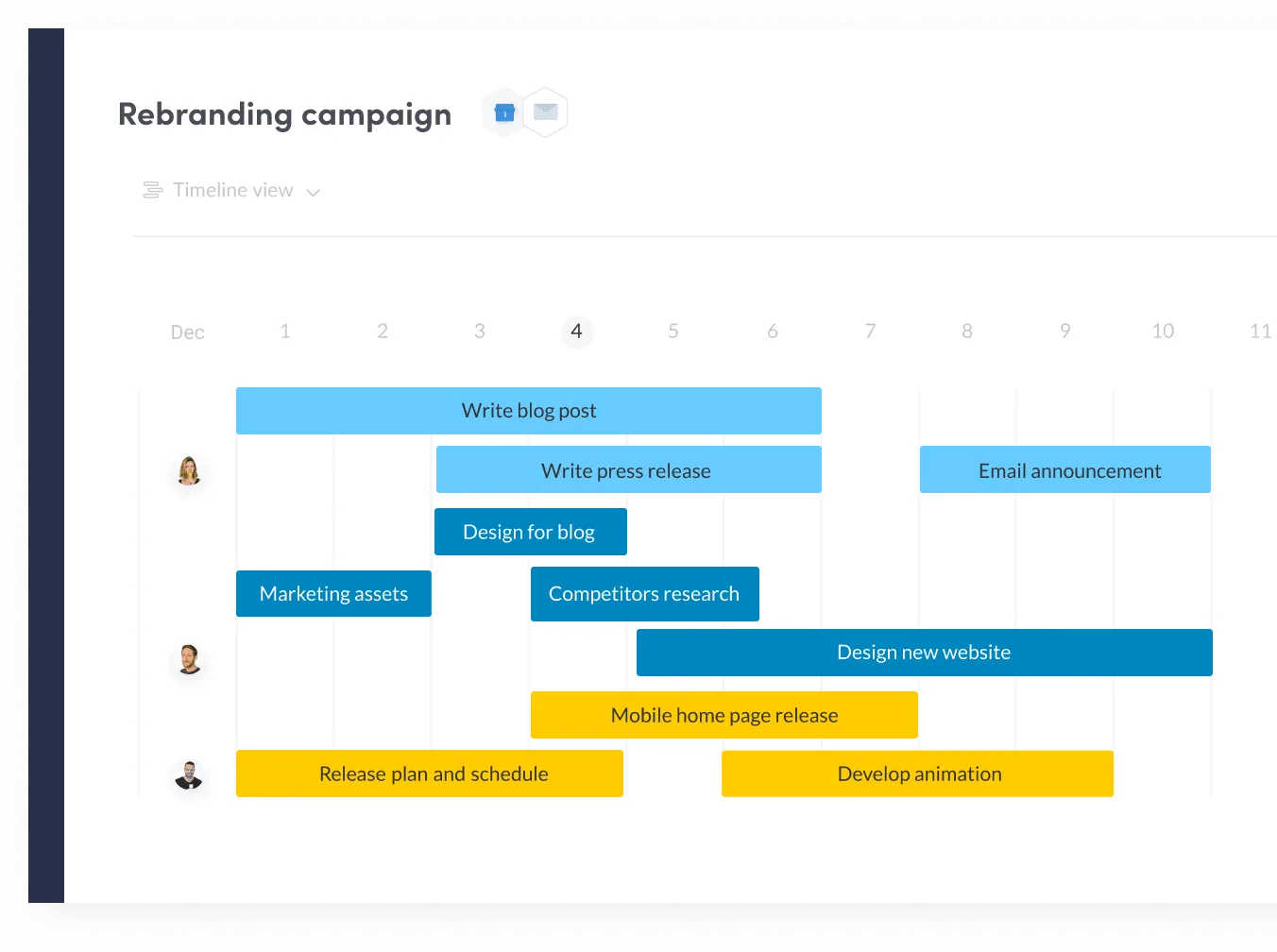Select day 5 in the date header

[673, 331]
